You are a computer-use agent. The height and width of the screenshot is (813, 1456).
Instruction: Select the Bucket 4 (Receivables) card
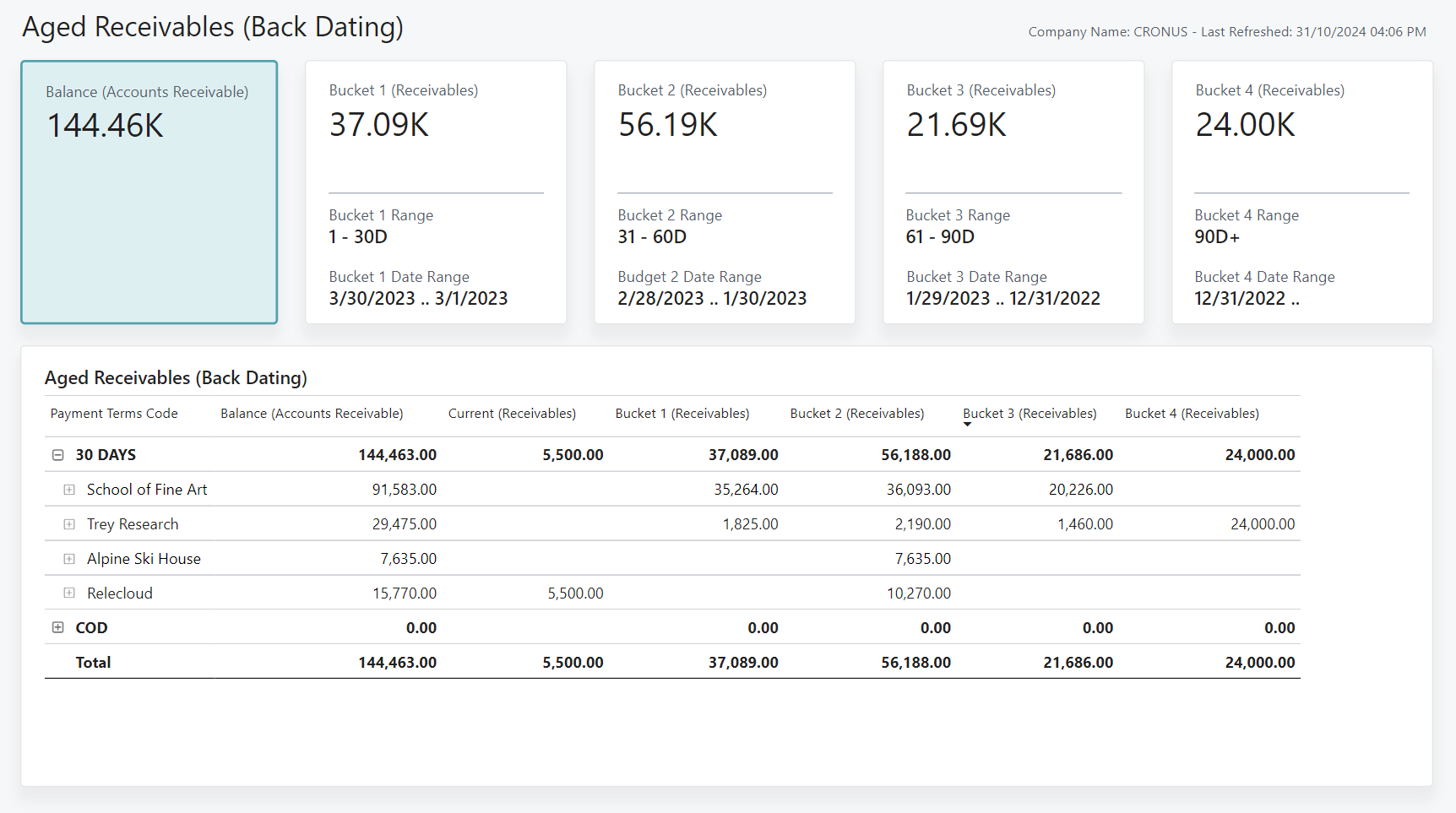[x=1301, y=192]
